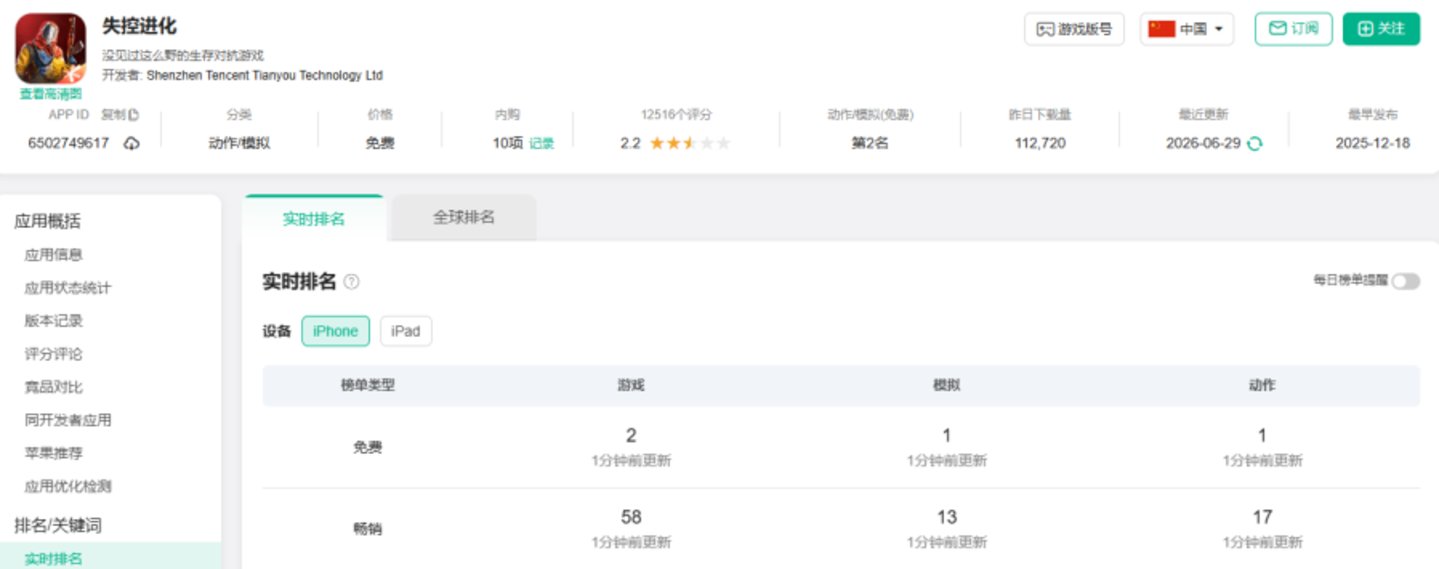This screenshot has width=1439, height=569.
Task: Select the iPad device option
Action: coord(406,331)
